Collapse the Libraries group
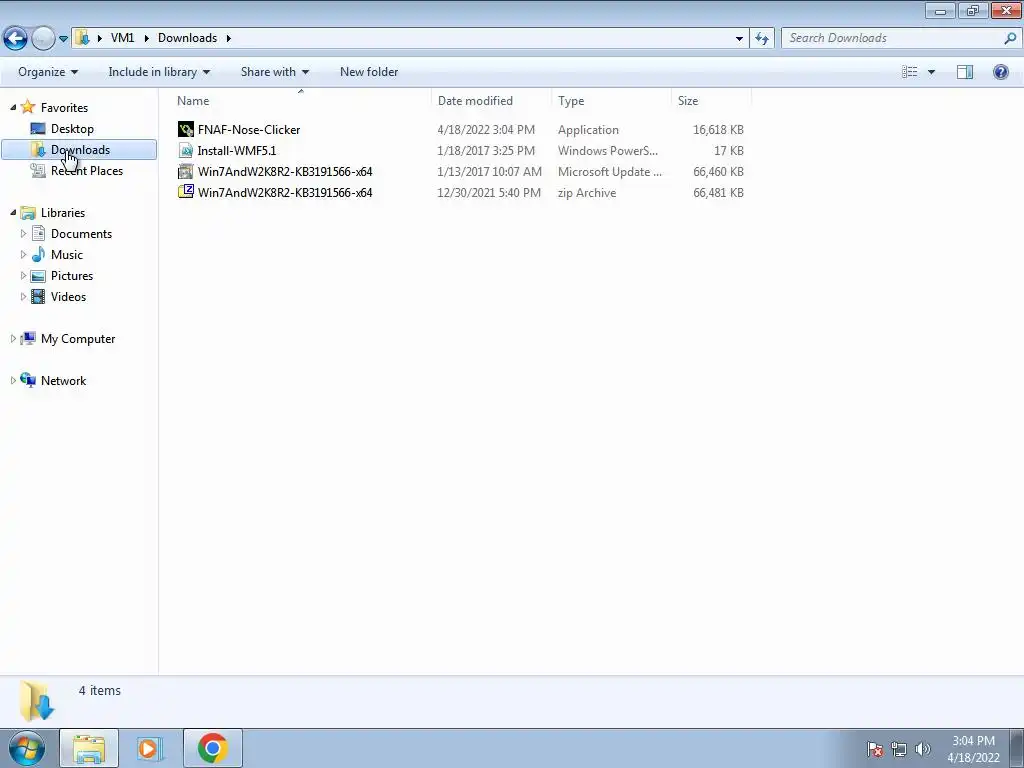This screenshot has height=768, width=1024. click(x=13, y=212)
